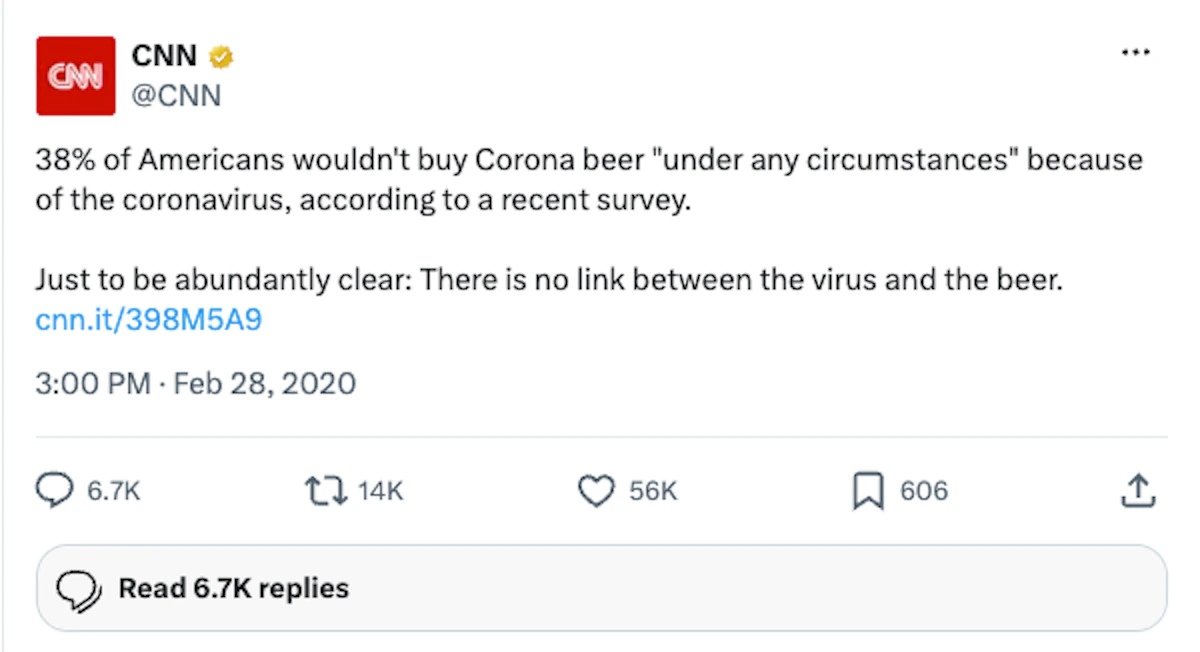Click the Read 6.7K replies button
The height and width of the screenshot is (652, 1200).
click(602, 588)
